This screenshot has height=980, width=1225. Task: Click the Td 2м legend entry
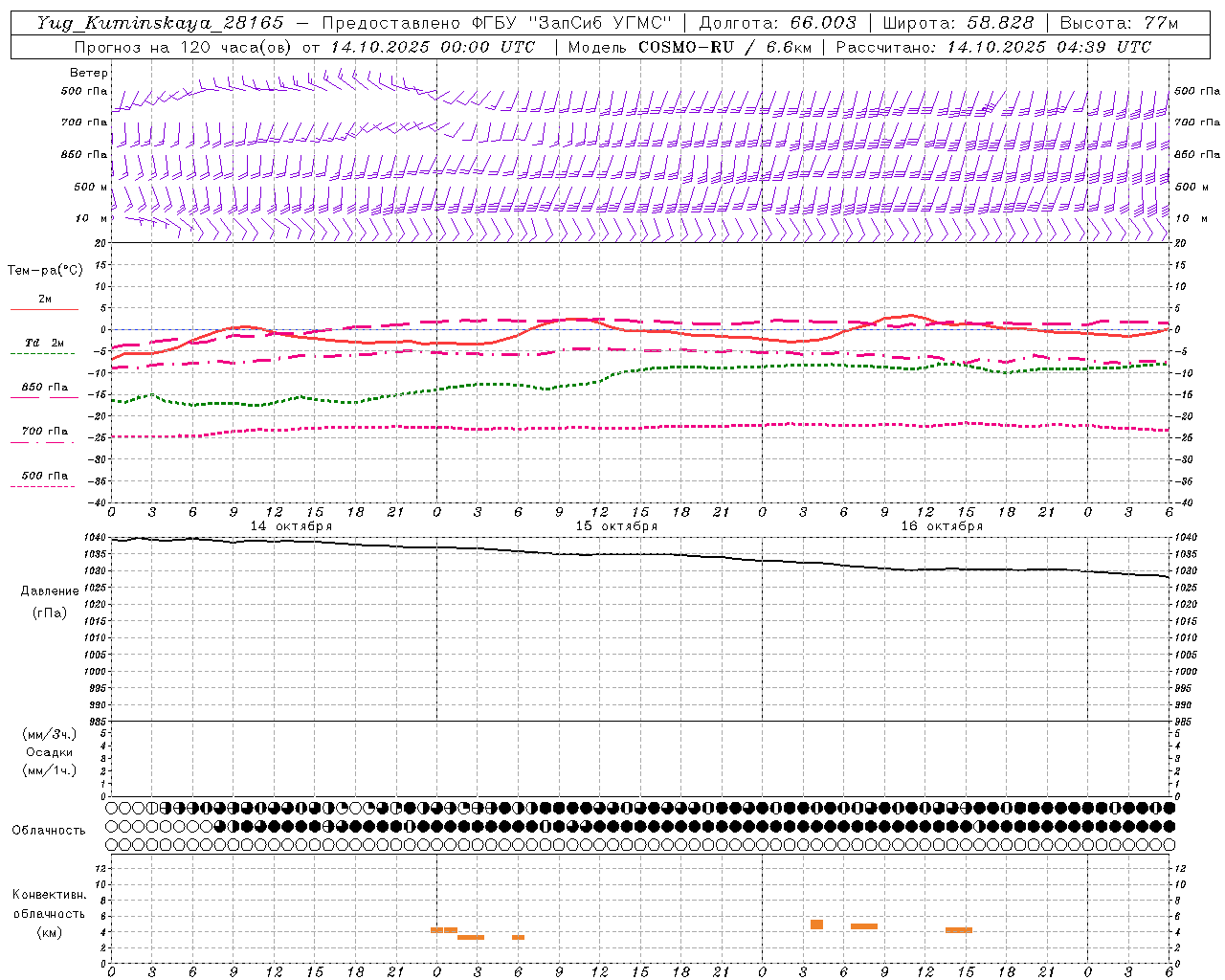click(44, 343)
